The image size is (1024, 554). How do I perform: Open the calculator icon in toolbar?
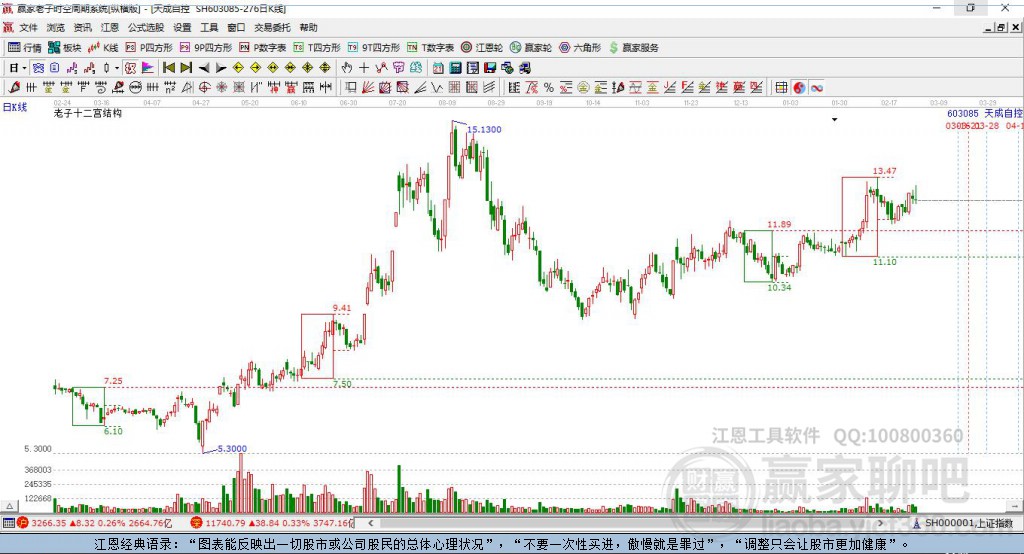[455, 68]
